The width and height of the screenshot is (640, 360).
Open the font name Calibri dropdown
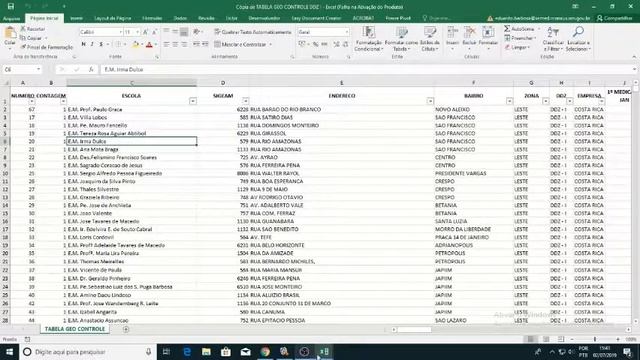pos(120,32)
